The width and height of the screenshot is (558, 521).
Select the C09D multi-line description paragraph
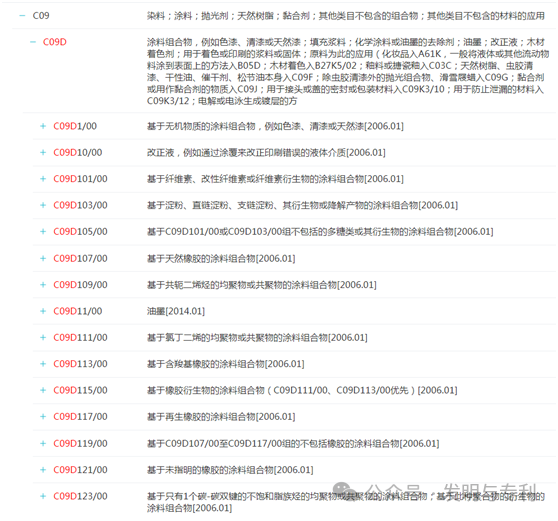pos(348,72)
